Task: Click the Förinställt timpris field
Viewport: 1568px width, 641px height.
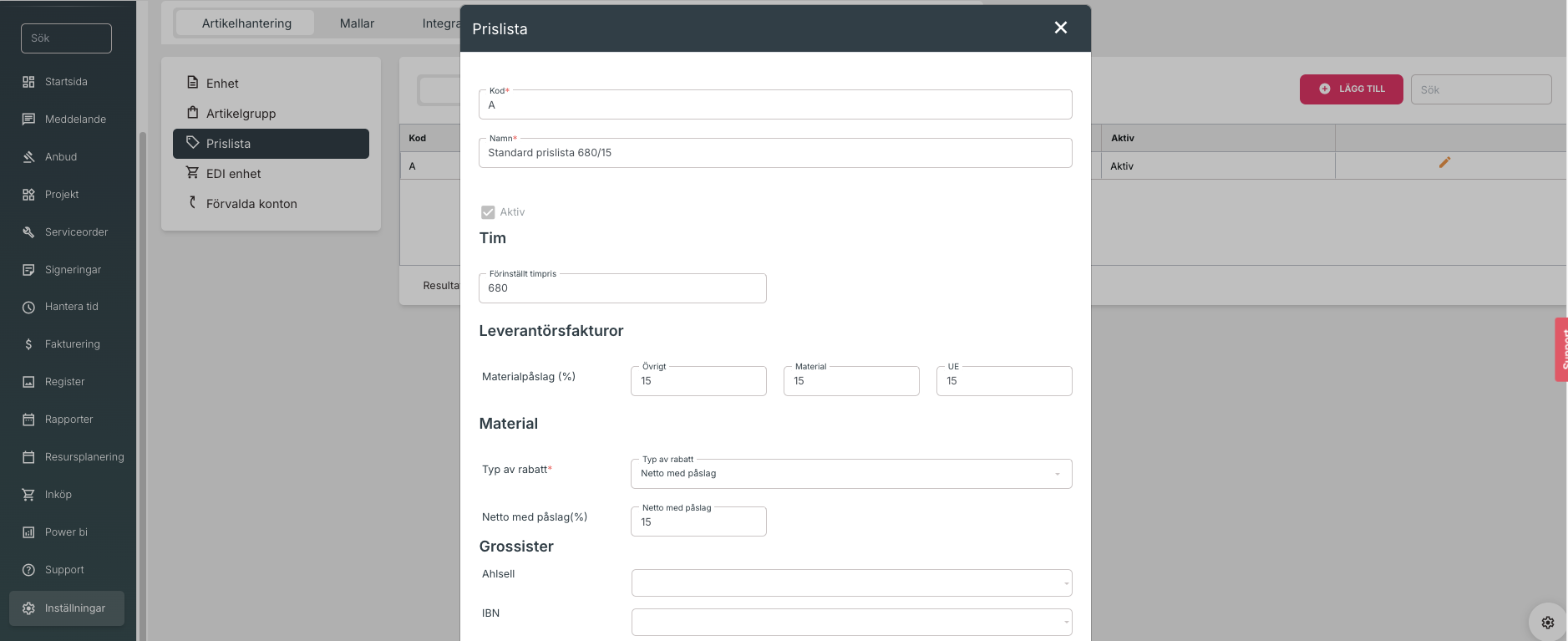Action: [x=622, y=288]
